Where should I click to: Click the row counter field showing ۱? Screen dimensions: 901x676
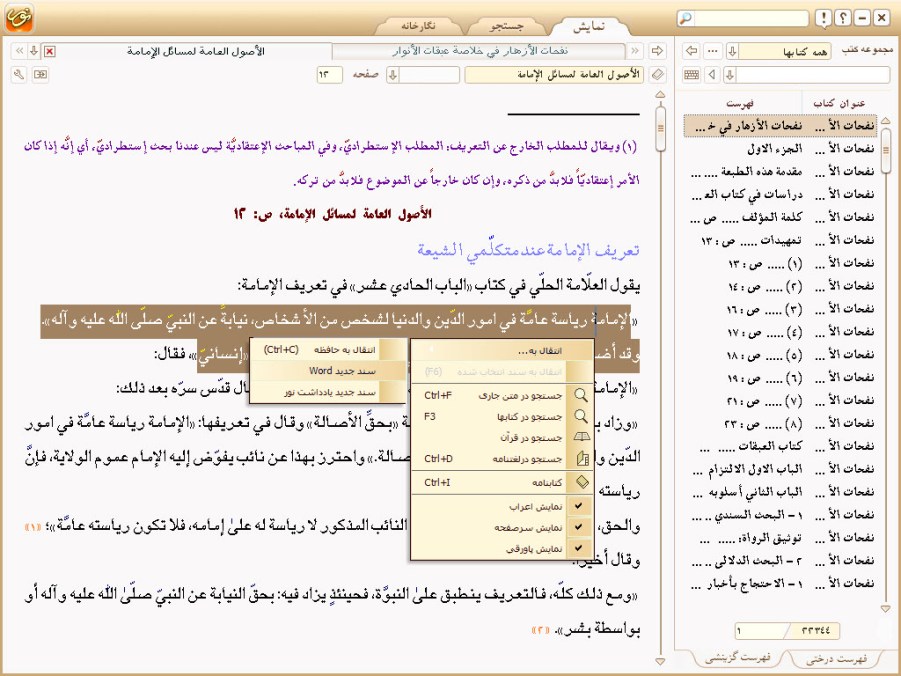(x=760, y=631)
